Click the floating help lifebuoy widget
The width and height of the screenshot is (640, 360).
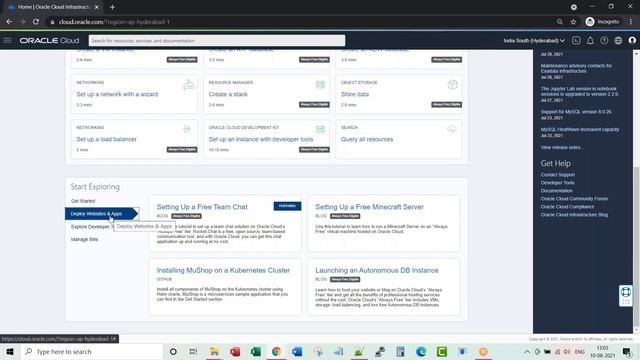[x=626, y=295]
